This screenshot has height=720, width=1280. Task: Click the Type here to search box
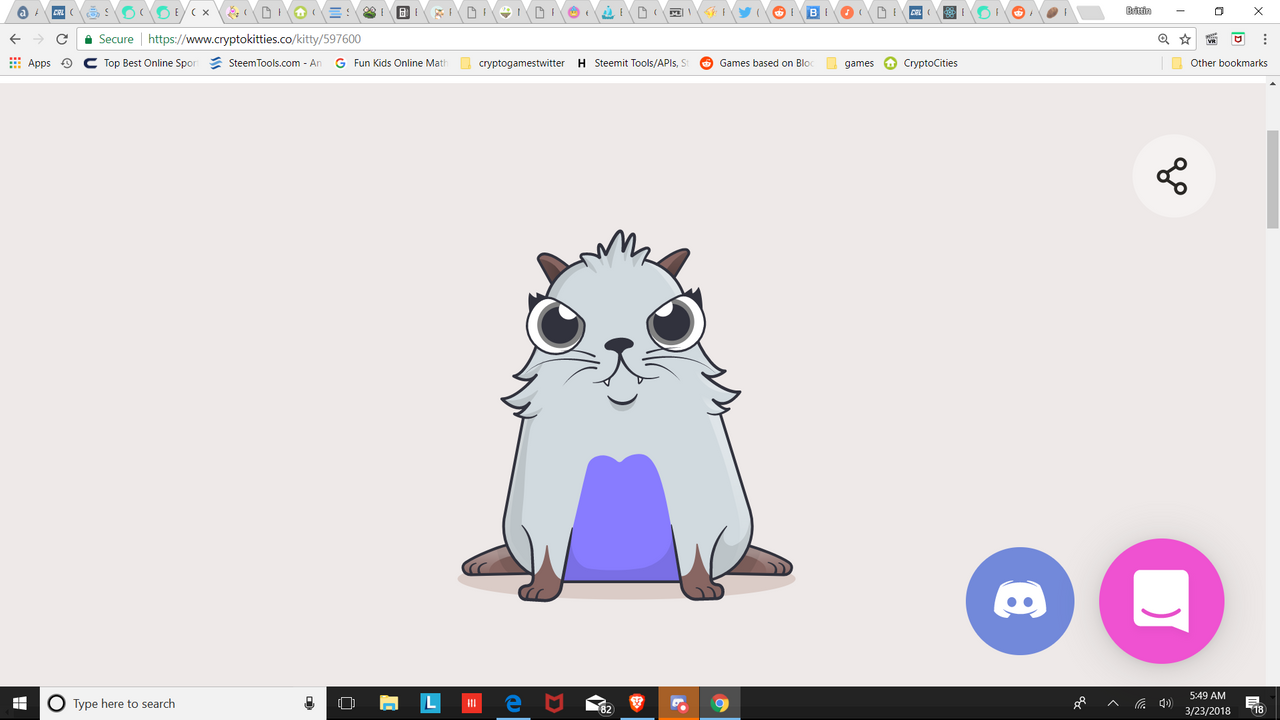point(183,703)
